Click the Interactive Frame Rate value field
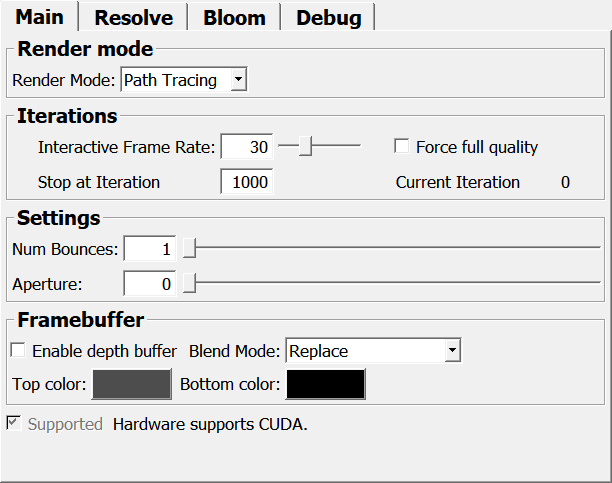 (x=246, y=147)
